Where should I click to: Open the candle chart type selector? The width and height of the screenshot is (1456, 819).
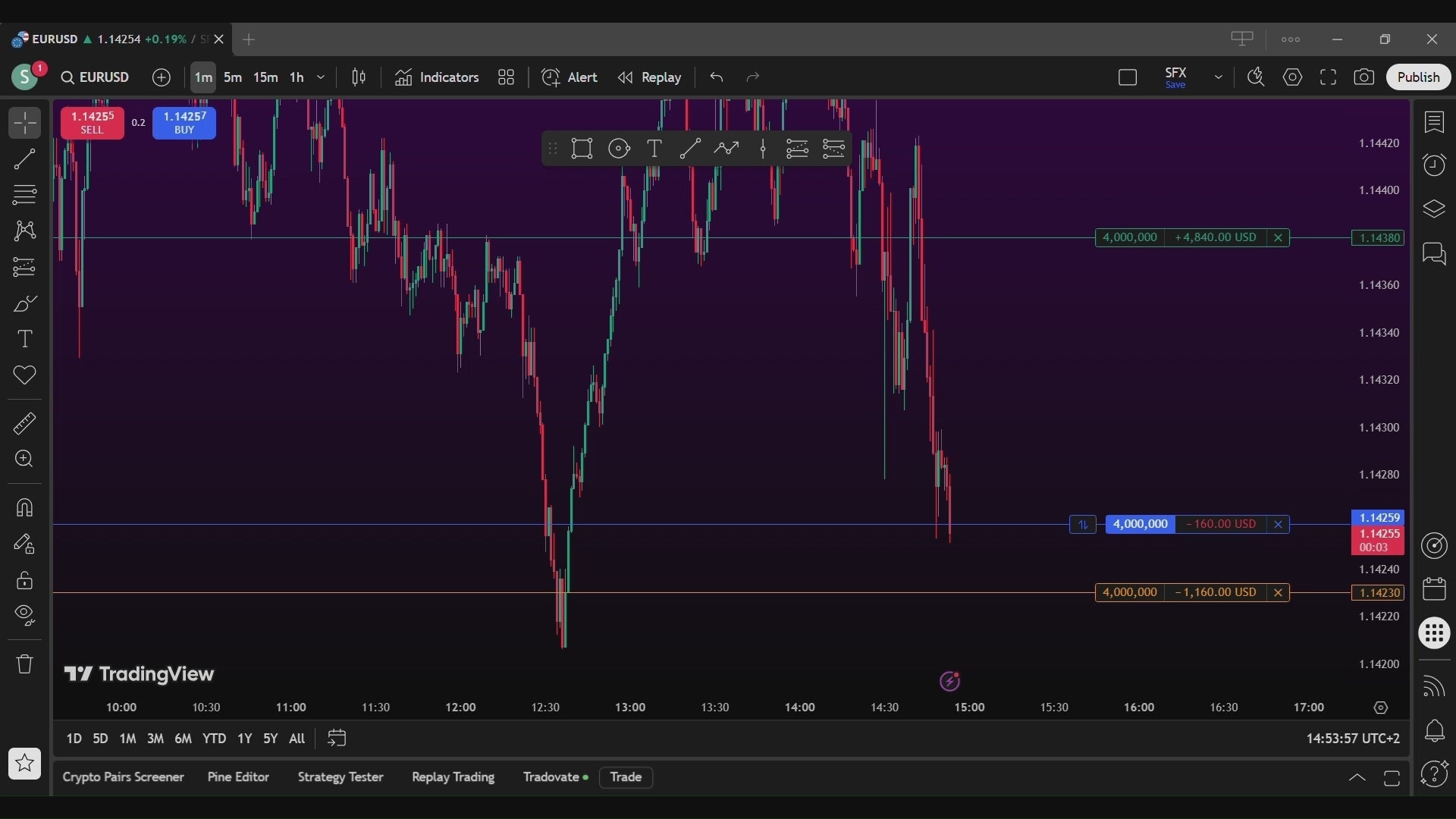[x=359, y=77]
